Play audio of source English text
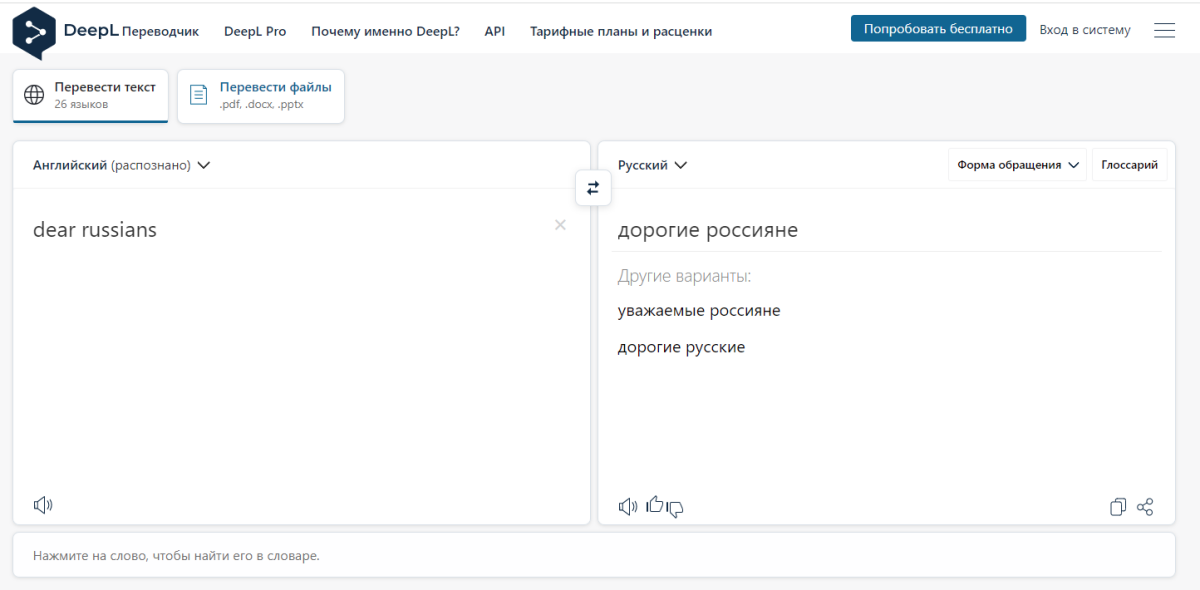Image resolution: width=1200 pixels, height=590 pixels. (43, 505)
